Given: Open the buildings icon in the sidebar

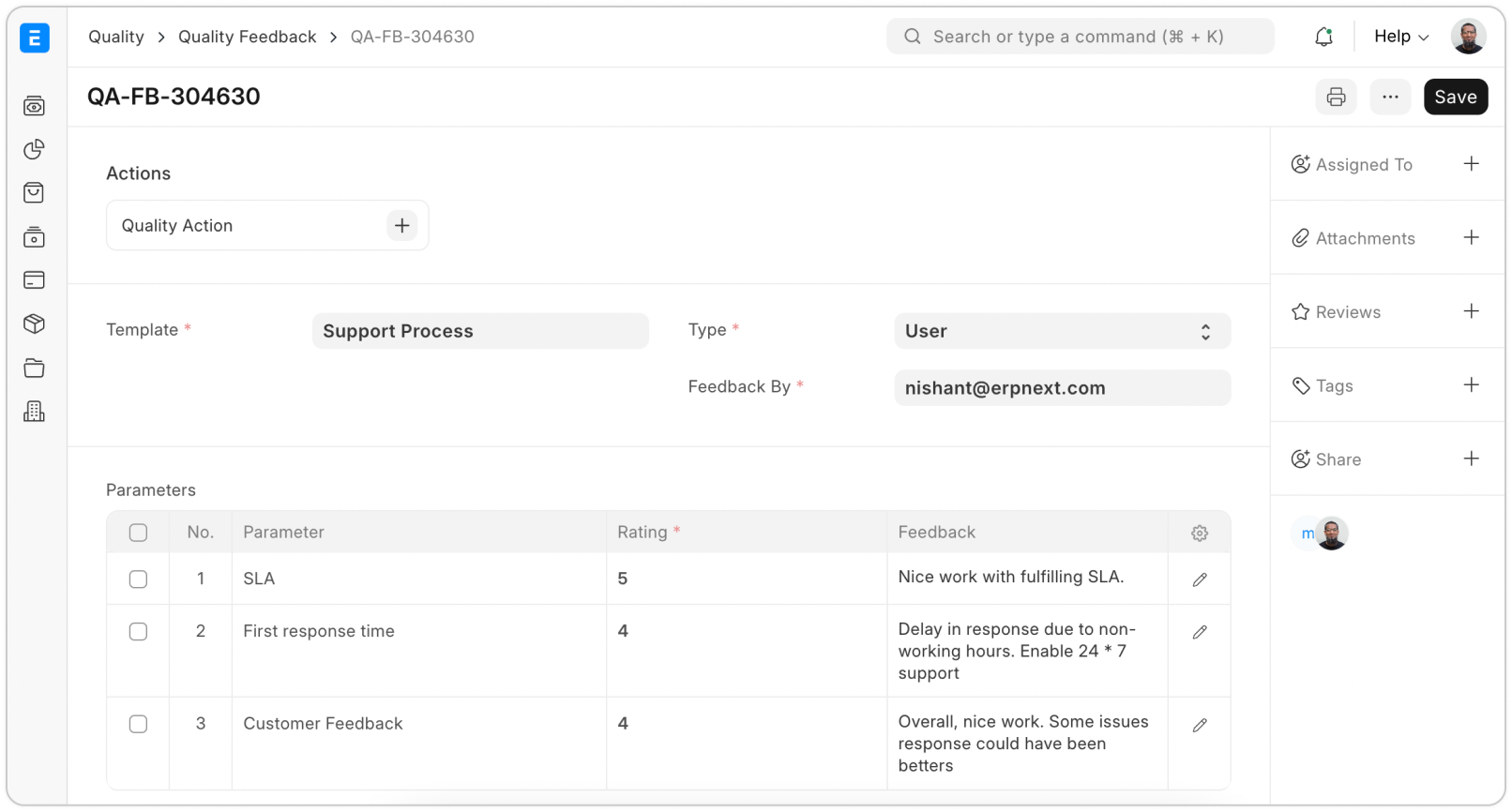Looking at the screenshot, I should click(35, 412).
